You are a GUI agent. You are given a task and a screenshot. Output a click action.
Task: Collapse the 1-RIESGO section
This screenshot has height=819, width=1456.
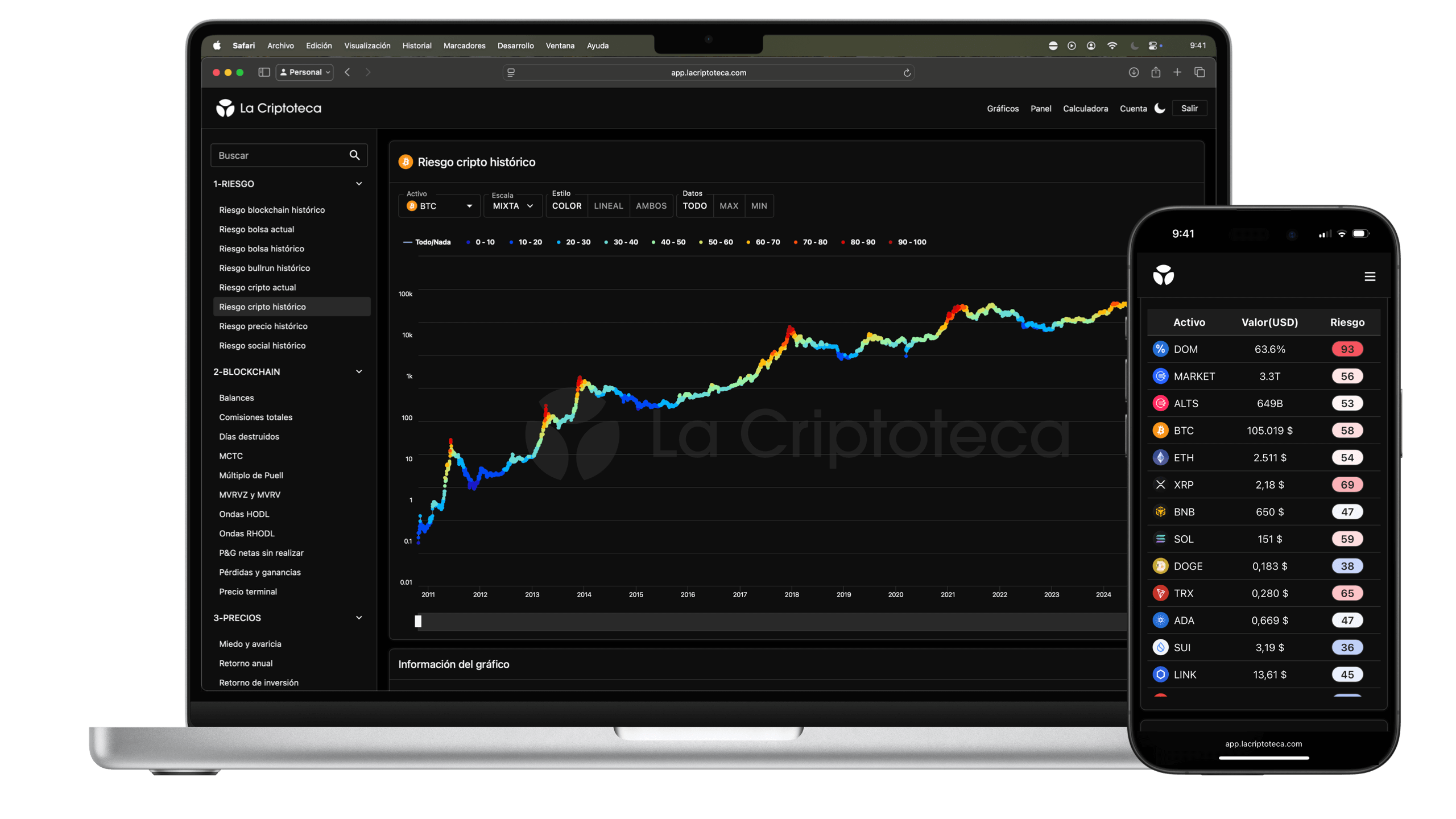pos(359,184)
